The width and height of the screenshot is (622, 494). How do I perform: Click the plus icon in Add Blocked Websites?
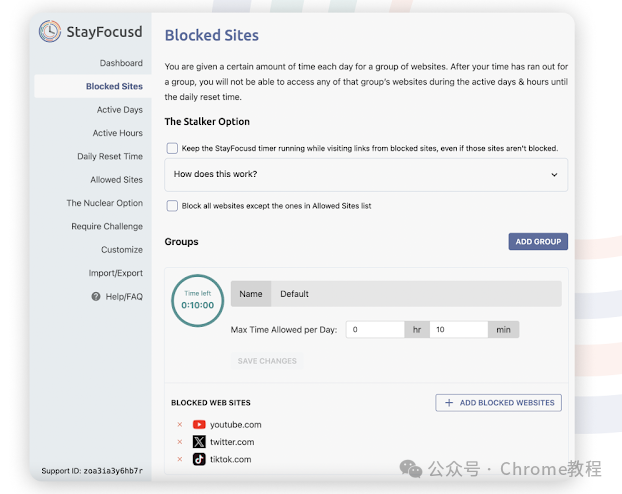(449, 403)
